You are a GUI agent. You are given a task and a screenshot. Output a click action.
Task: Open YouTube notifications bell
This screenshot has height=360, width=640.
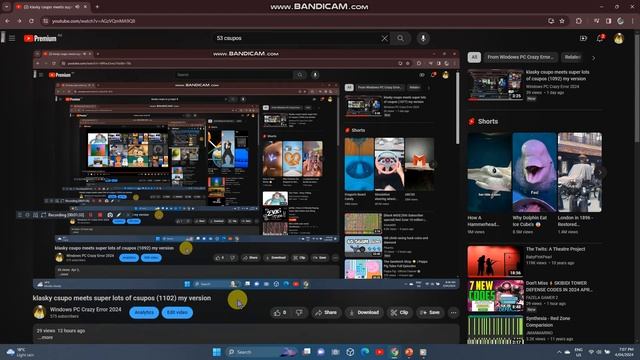click(600, 38)
